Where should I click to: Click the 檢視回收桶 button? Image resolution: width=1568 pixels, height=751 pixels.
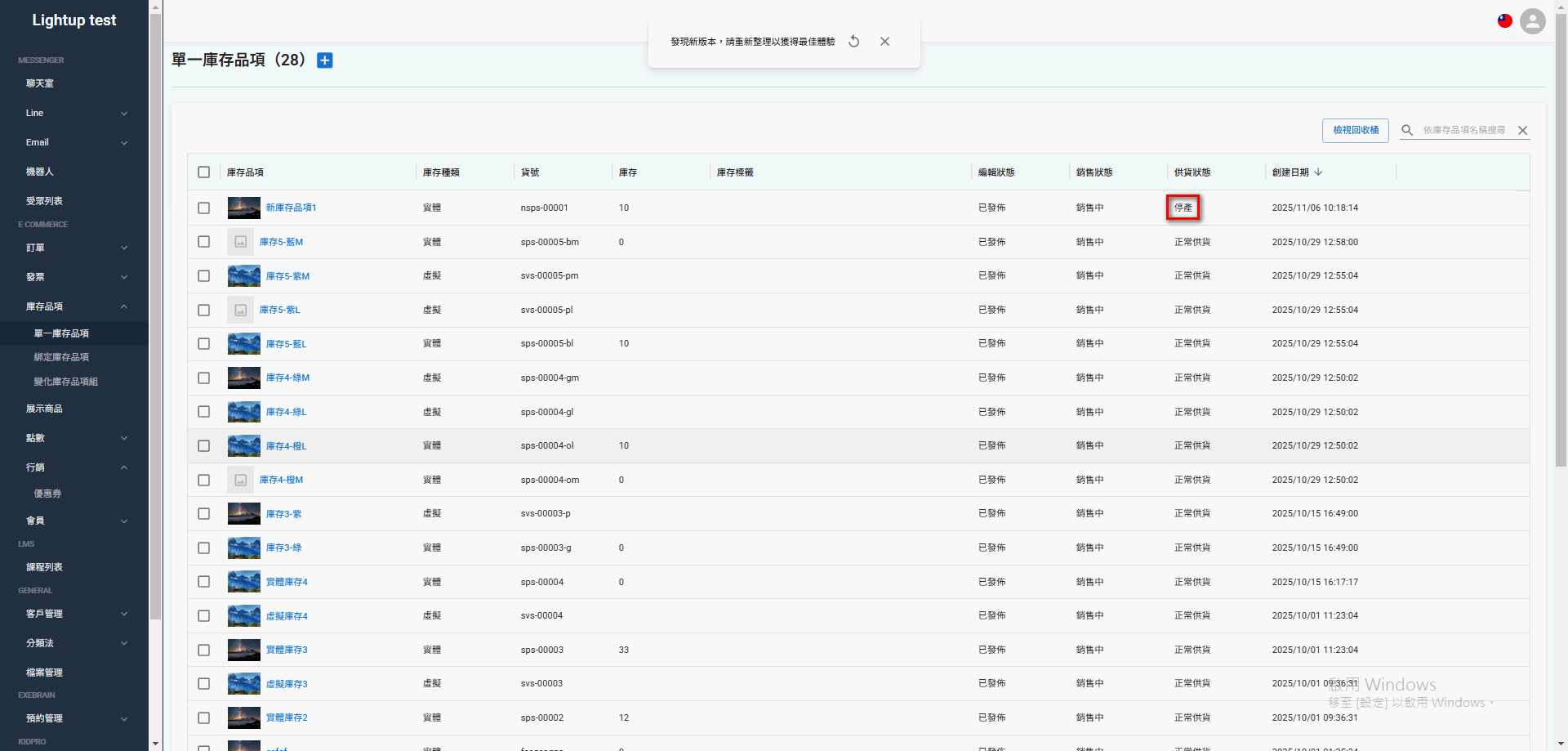tap(1356, 130)
